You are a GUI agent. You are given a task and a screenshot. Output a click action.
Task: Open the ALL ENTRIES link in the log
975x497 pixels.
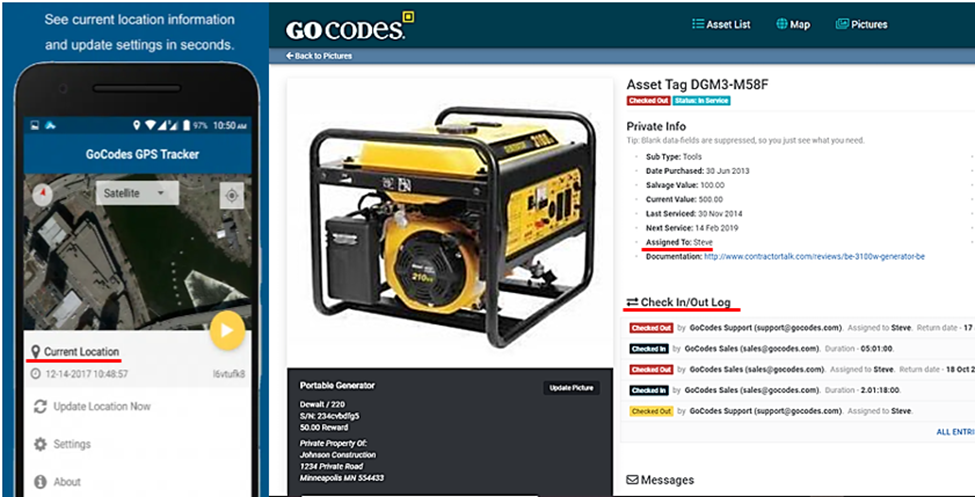(955, 432)
